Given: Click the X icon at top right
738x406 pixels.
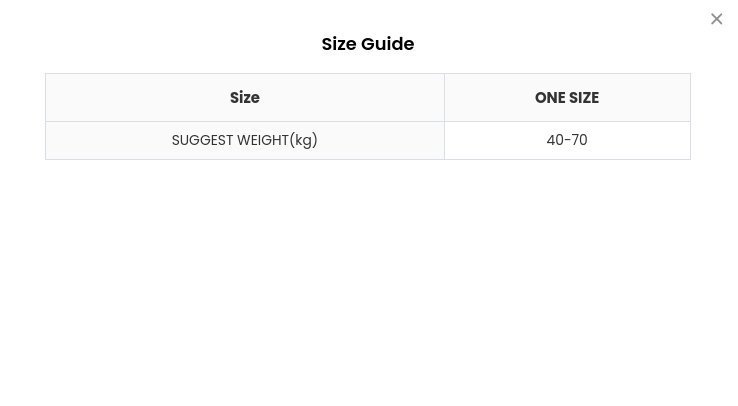Looking at the screenshot, I should coord(716,19).
